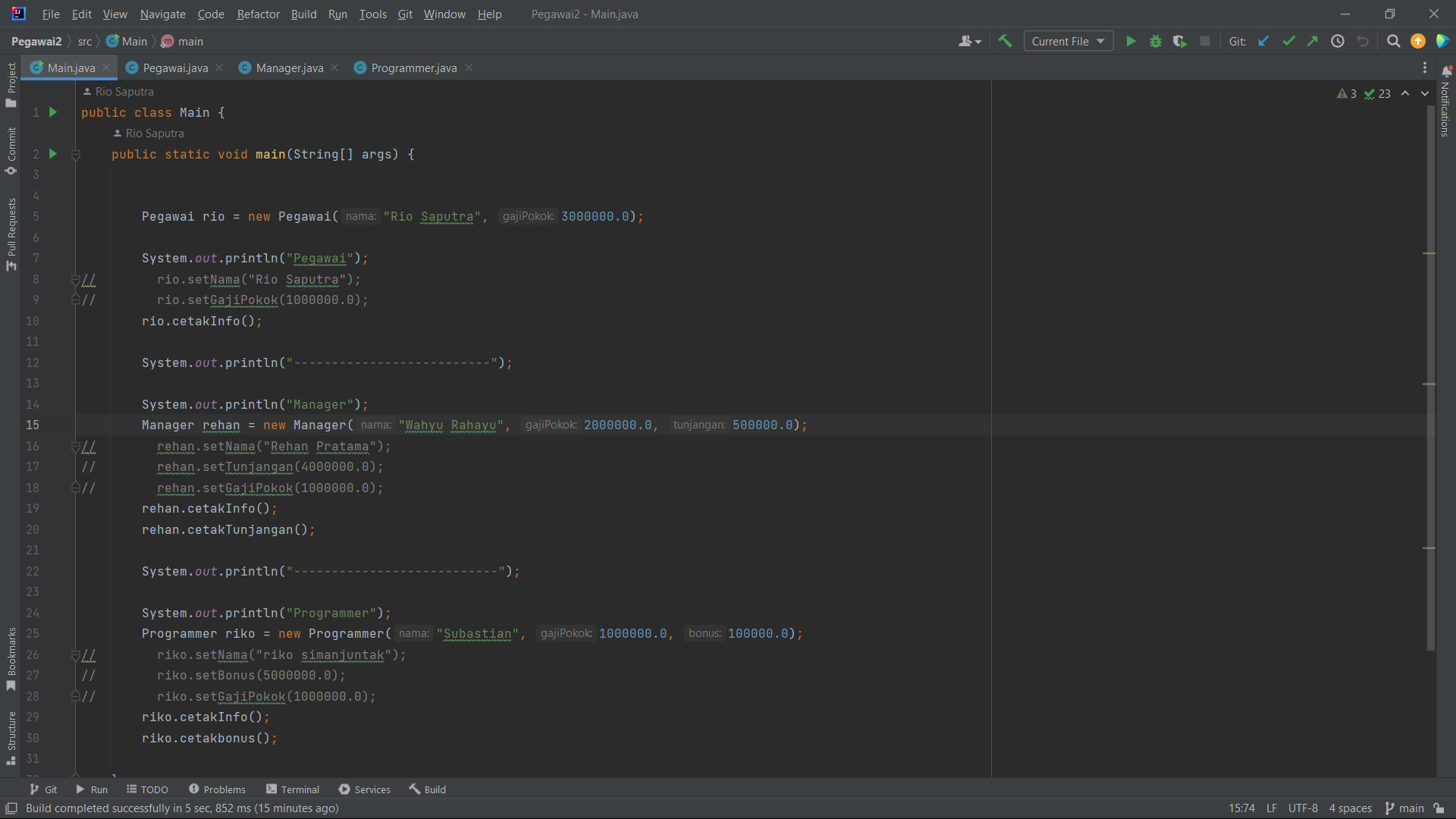
Task: Run current file with the green play icon
Action: 1131,41
